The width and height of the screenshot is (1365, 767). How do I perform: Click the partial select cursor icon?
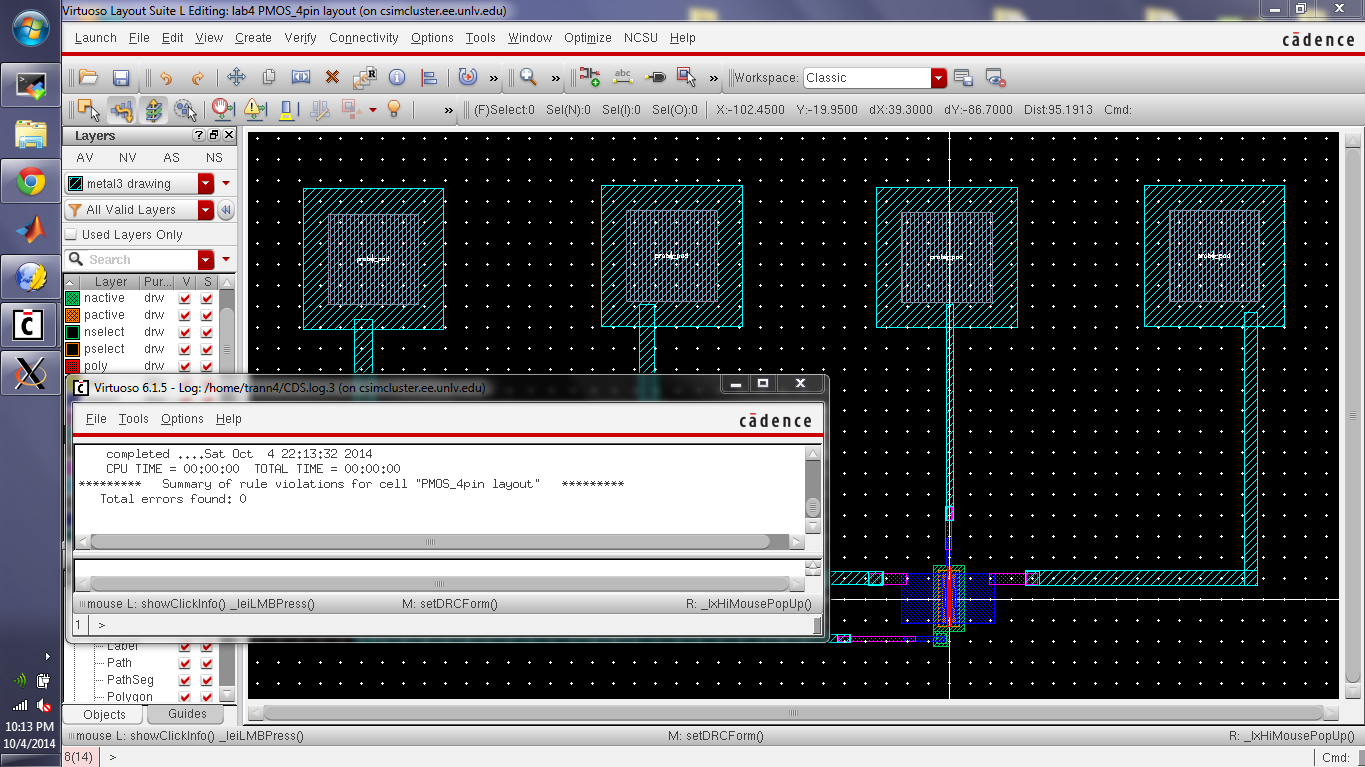[x=89, y=109]
